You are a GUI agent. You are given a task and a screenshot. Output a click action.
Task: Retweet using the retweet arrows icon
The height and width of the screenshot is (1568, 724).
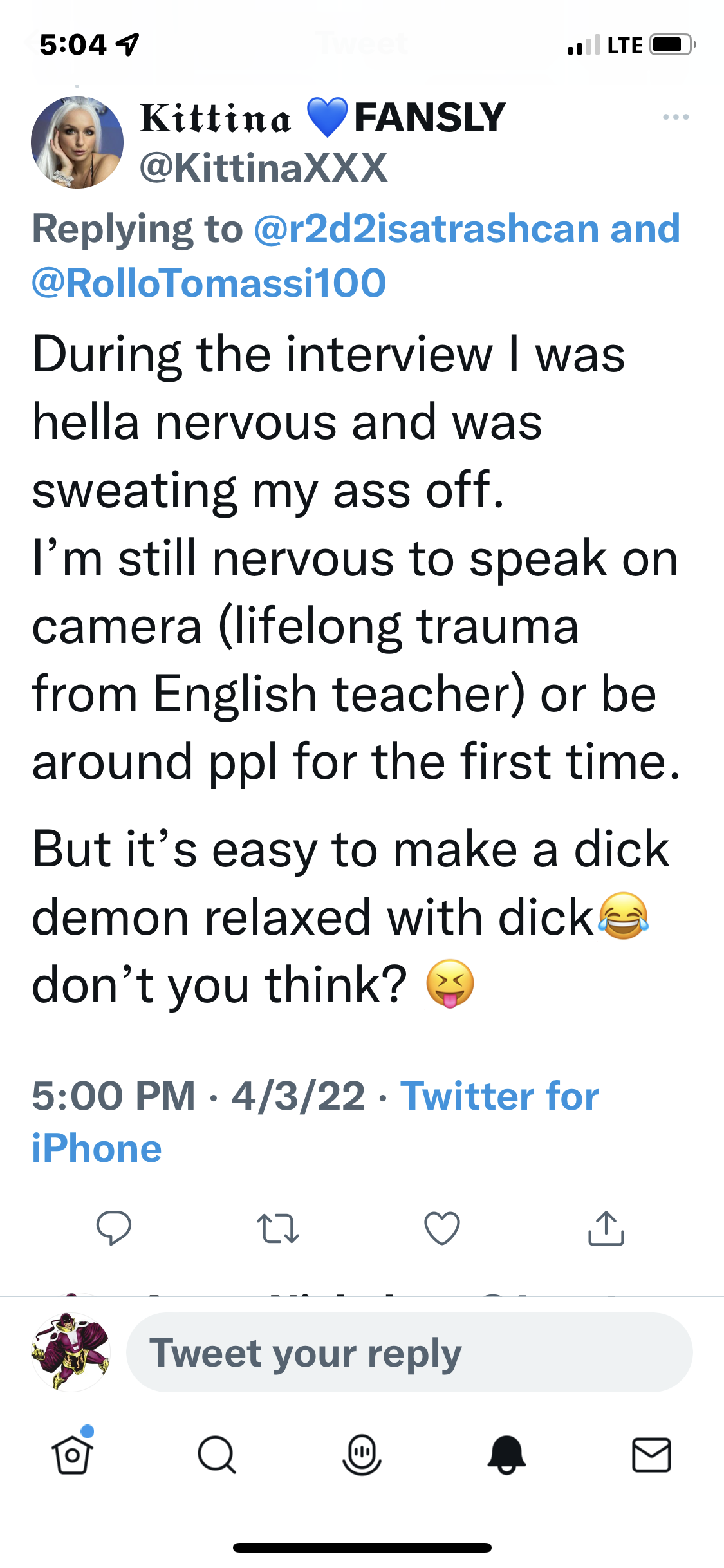pyautogui.click(x=277, y=1228)
